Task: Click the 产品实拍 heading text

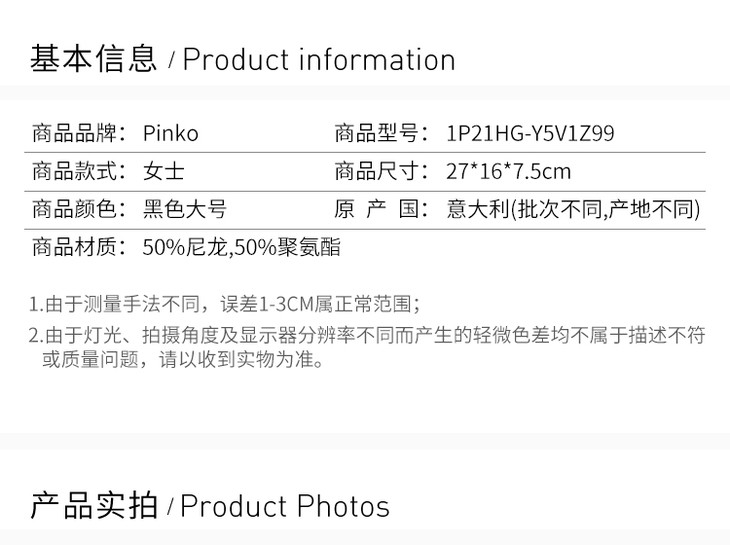Action: [x=94, y=506]
